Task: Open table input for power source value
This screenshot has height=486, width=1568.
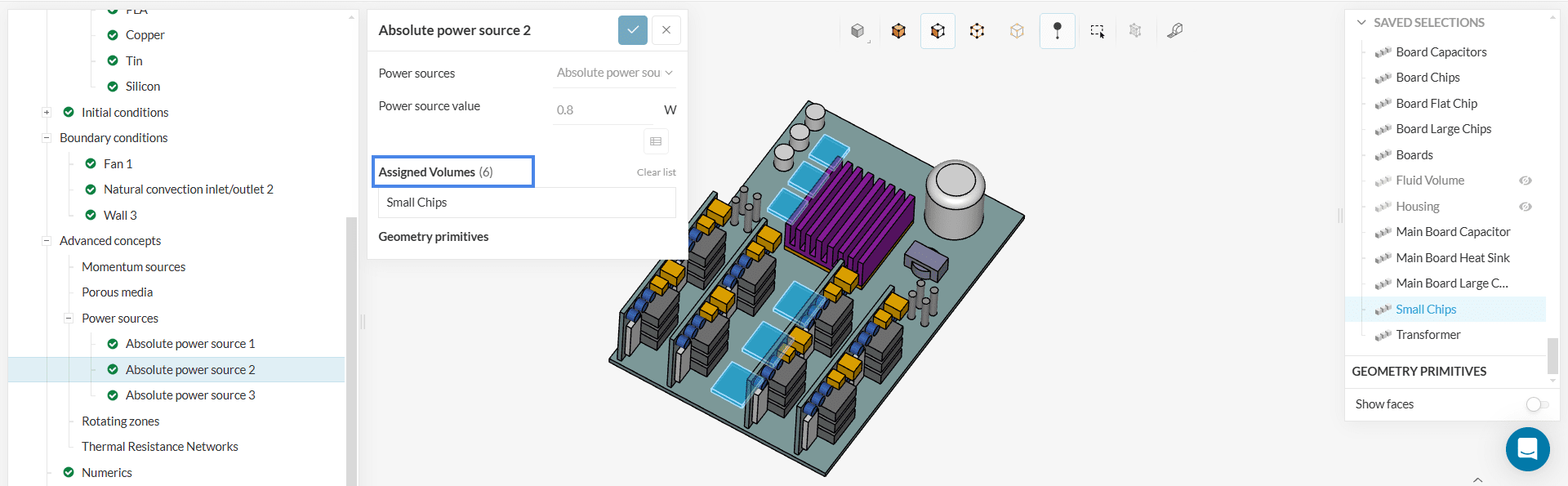Action: click(x=656, y=141)
